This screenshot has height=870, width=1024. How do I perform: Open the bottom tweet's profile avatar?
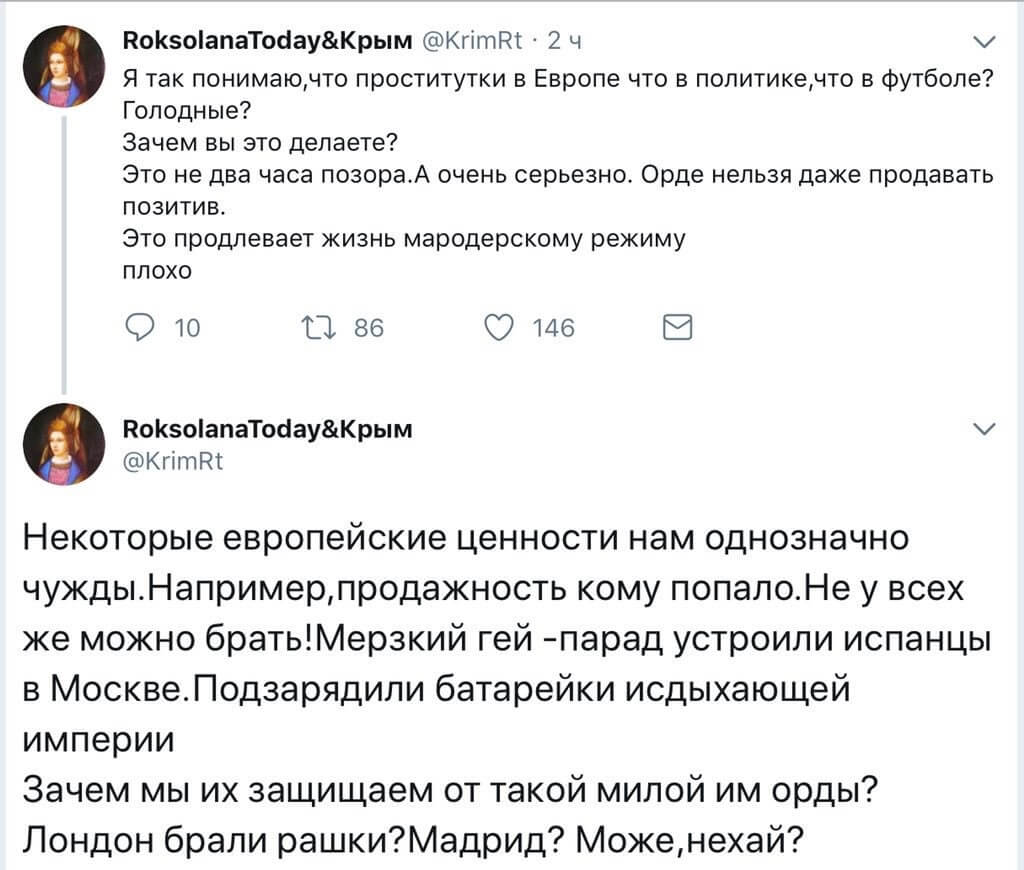pos(65,444)
